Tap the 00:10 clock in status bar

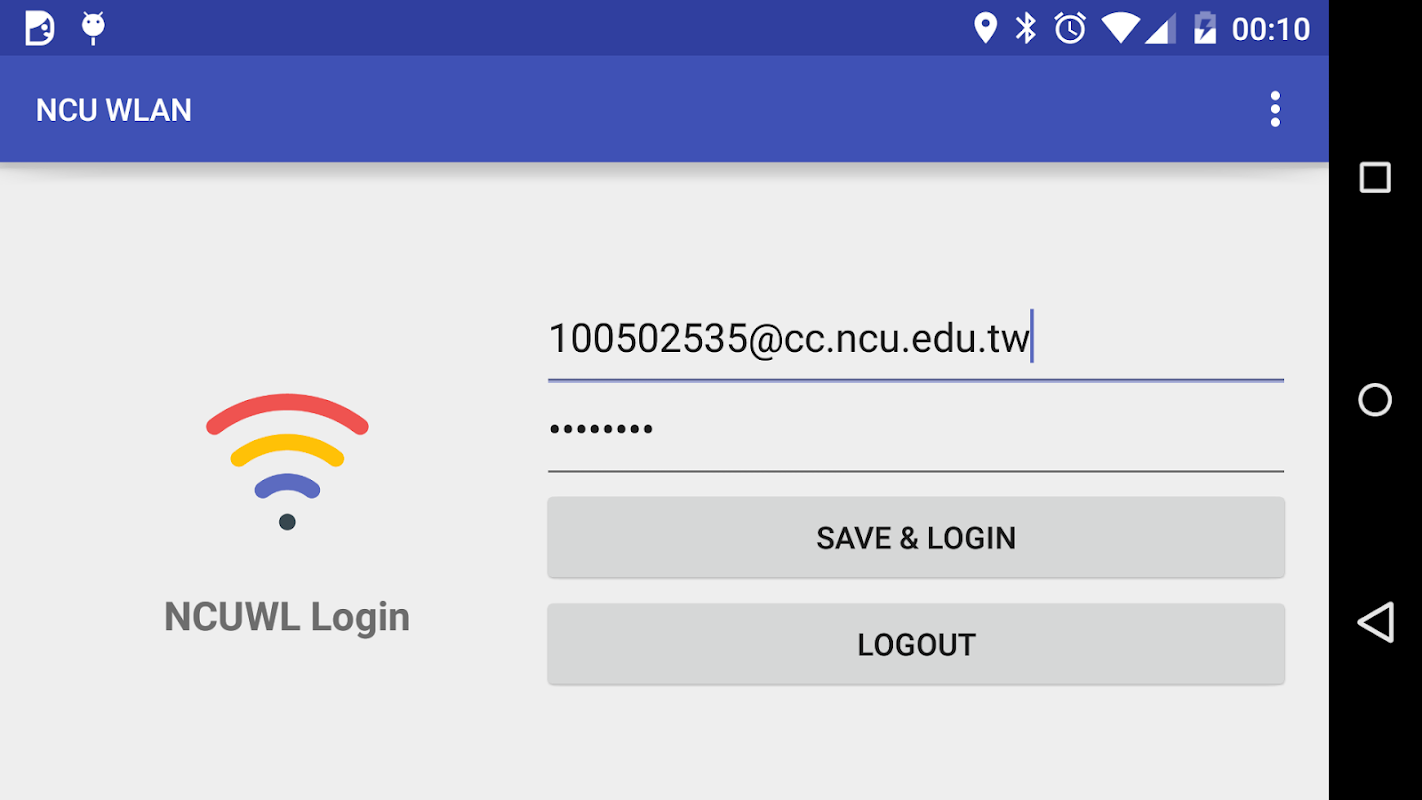click(x=1270, y=29)
